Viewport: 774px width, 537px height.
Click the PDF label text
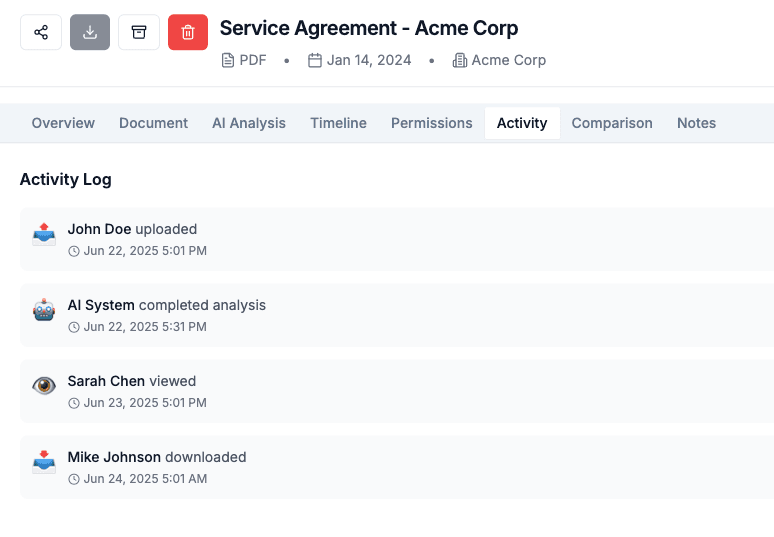point(253,60)
